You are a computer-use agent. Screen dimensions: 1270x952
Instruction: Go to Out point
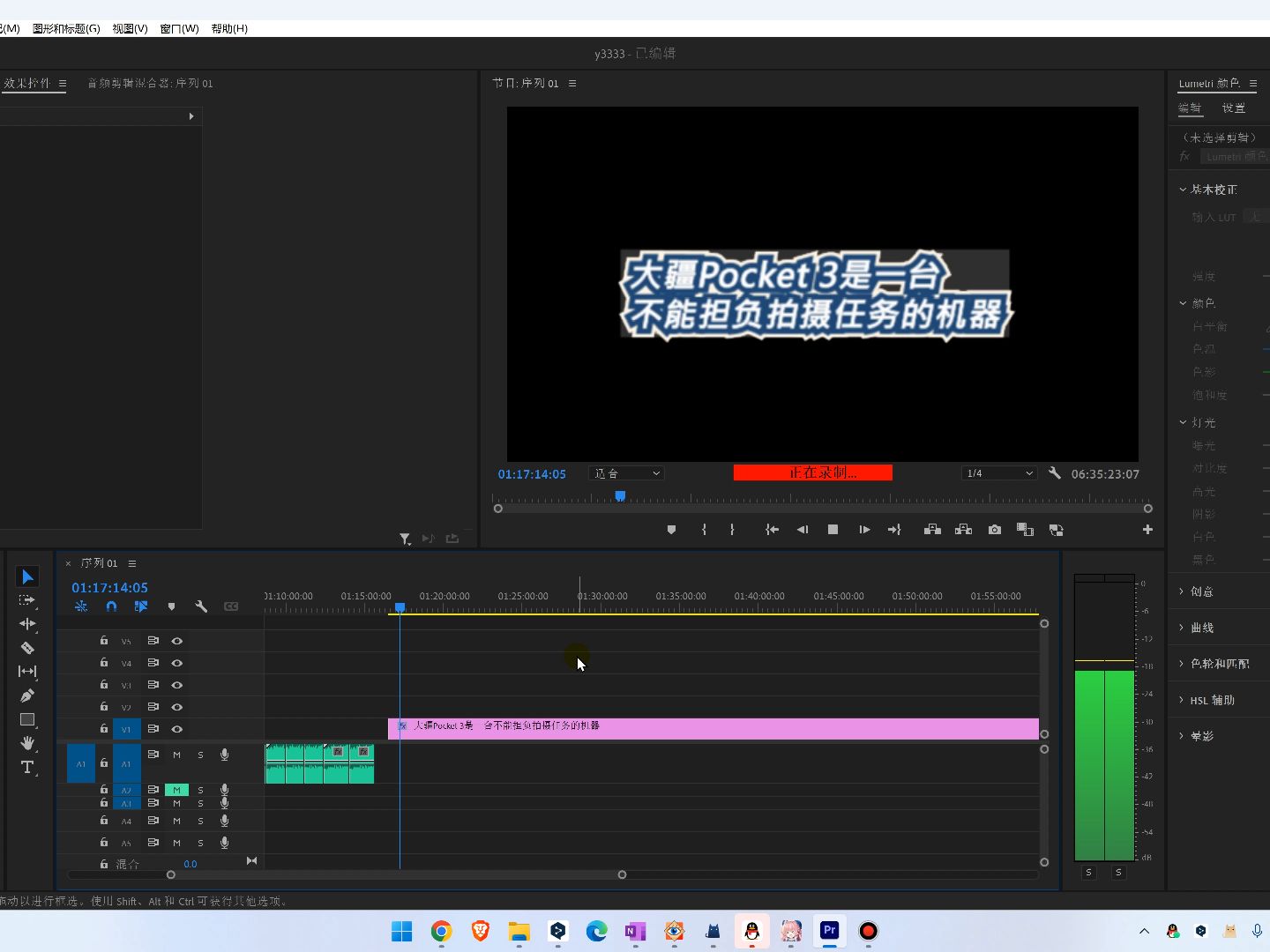tap(894, 530)
